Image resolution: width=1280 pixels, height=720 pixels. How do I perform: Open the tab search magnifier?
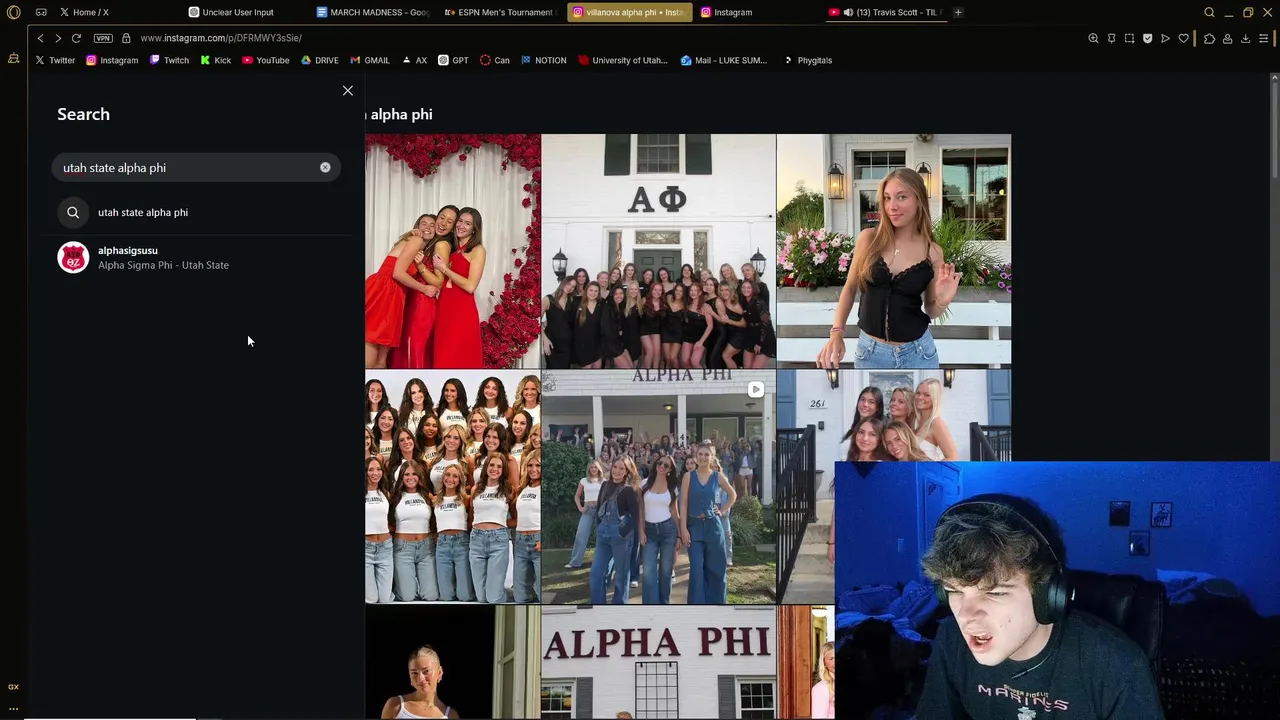tap(1209, 12)
